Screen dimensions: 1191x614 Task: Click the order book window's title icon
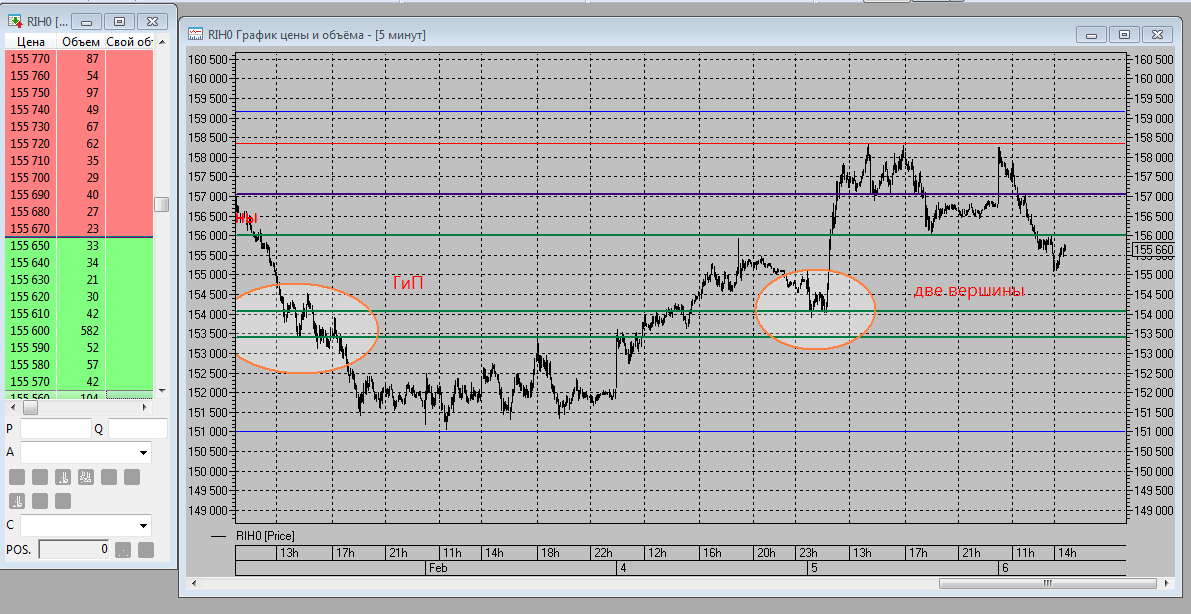[x=14, y=21]
